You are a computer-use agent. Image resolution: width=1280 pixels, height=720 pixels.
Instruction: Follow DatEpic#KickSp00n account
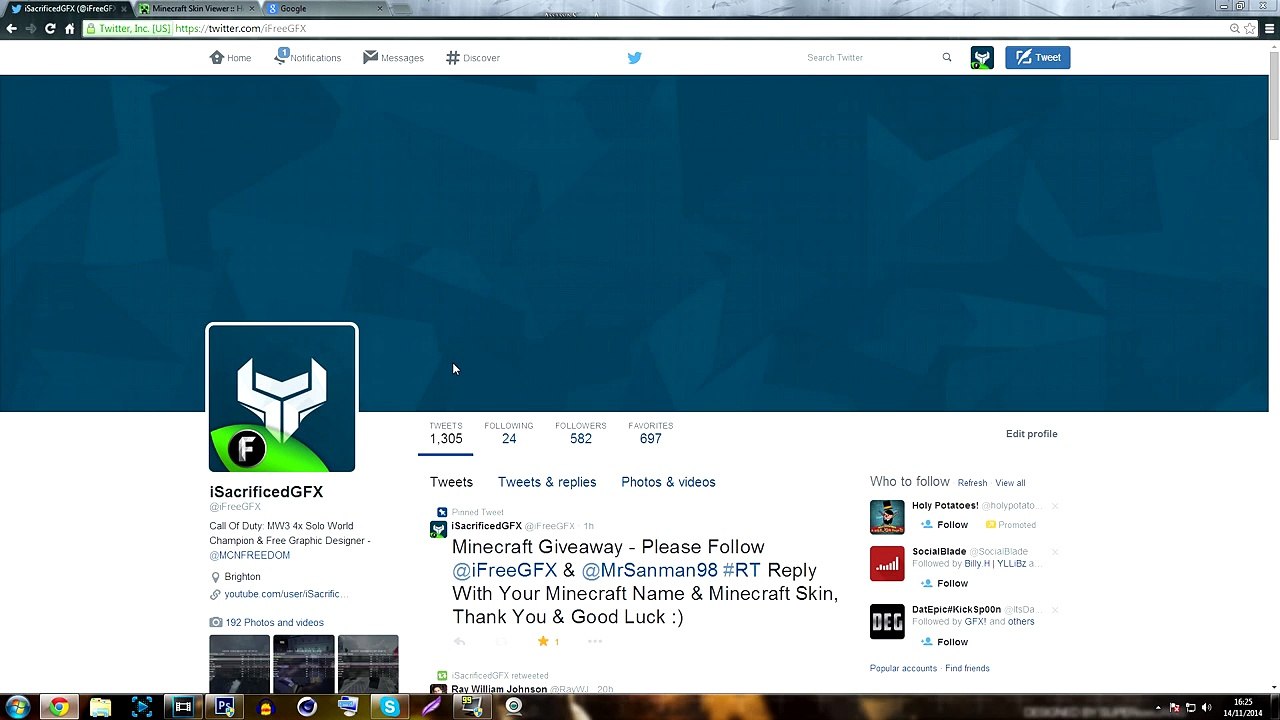[945, 642]
